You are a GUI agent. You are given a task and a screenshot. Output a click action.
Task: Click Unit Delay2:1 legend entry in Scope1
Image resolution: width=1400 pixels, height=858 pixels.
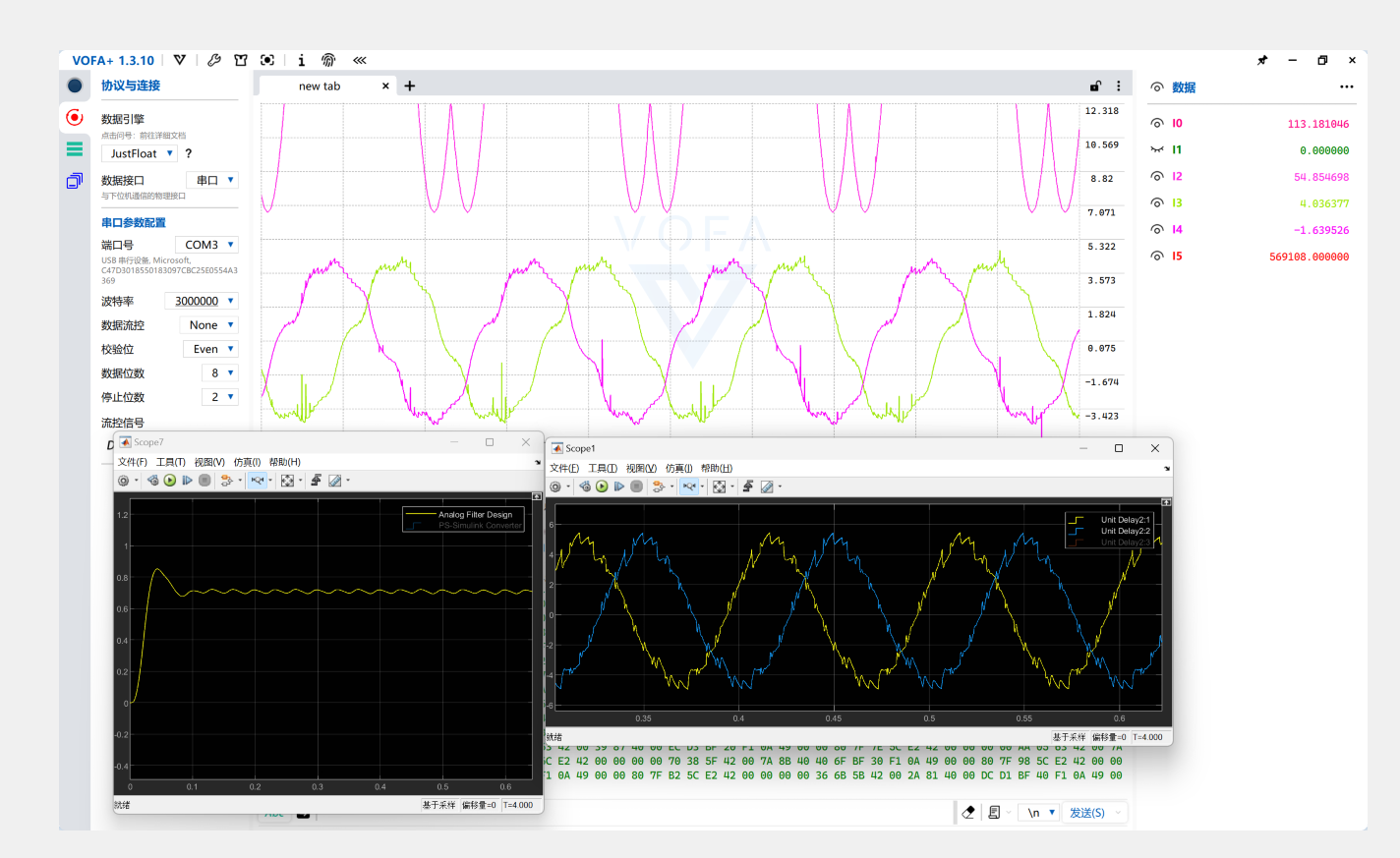[x=1125, y=520]
